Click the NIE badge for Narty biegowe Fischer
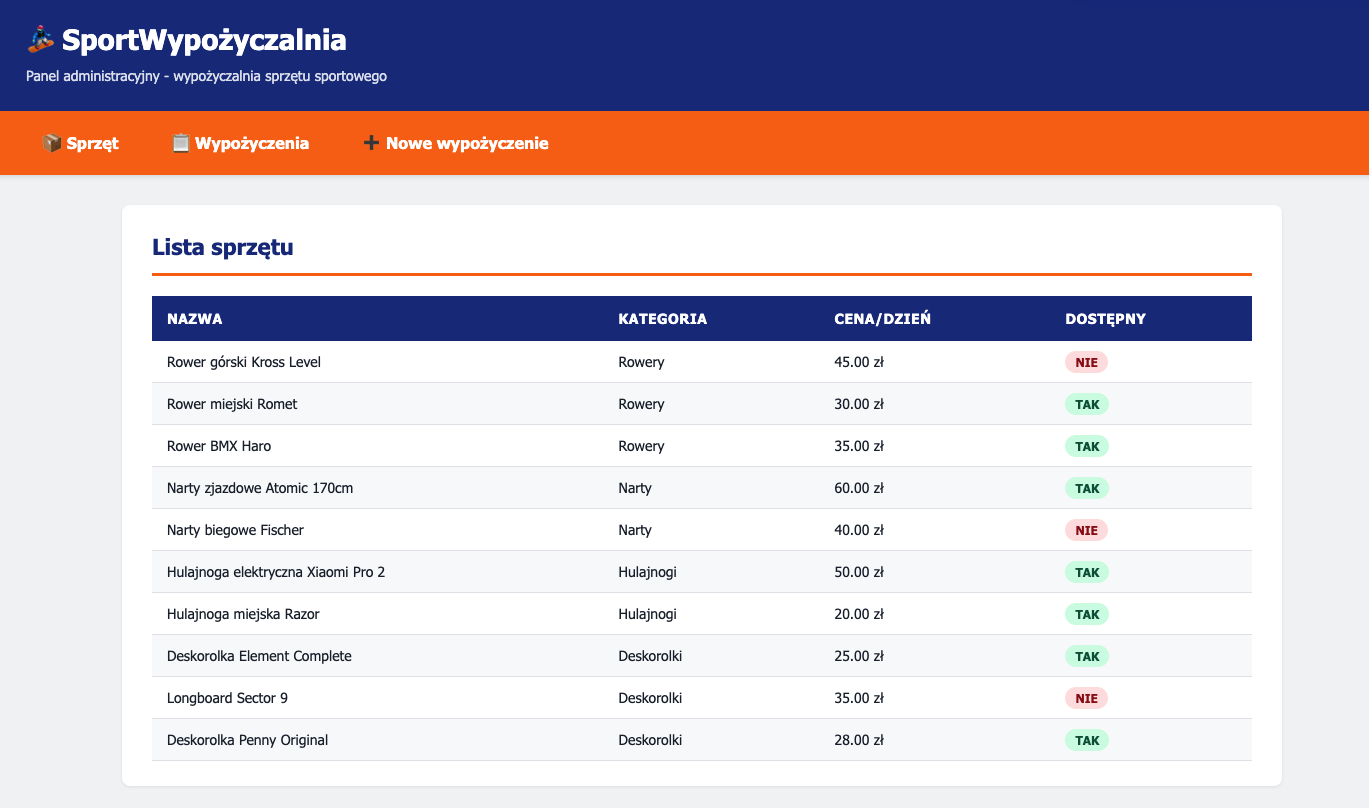Image resolution: width=1369 pixels, height=808 pixels. click(1087, 530)
